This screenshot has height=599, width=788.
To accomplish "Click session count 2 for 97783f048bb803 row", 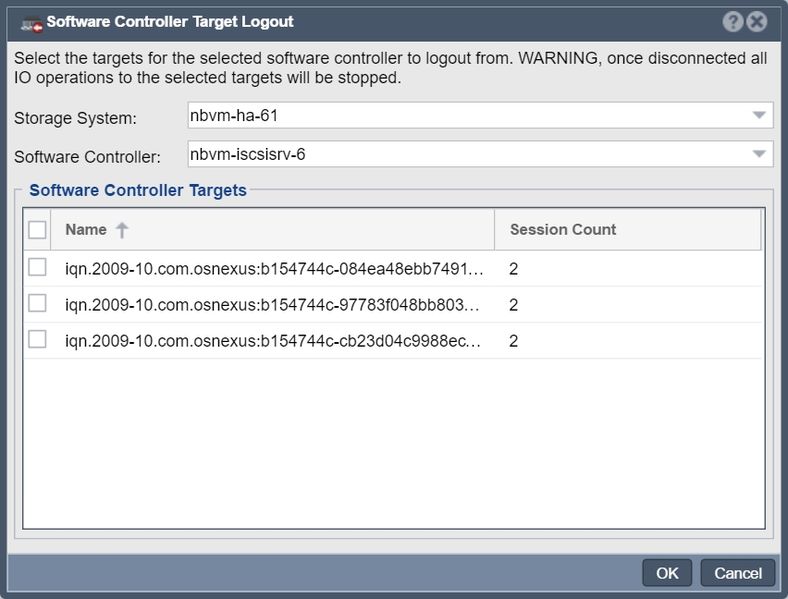I will tap(513, 305).
